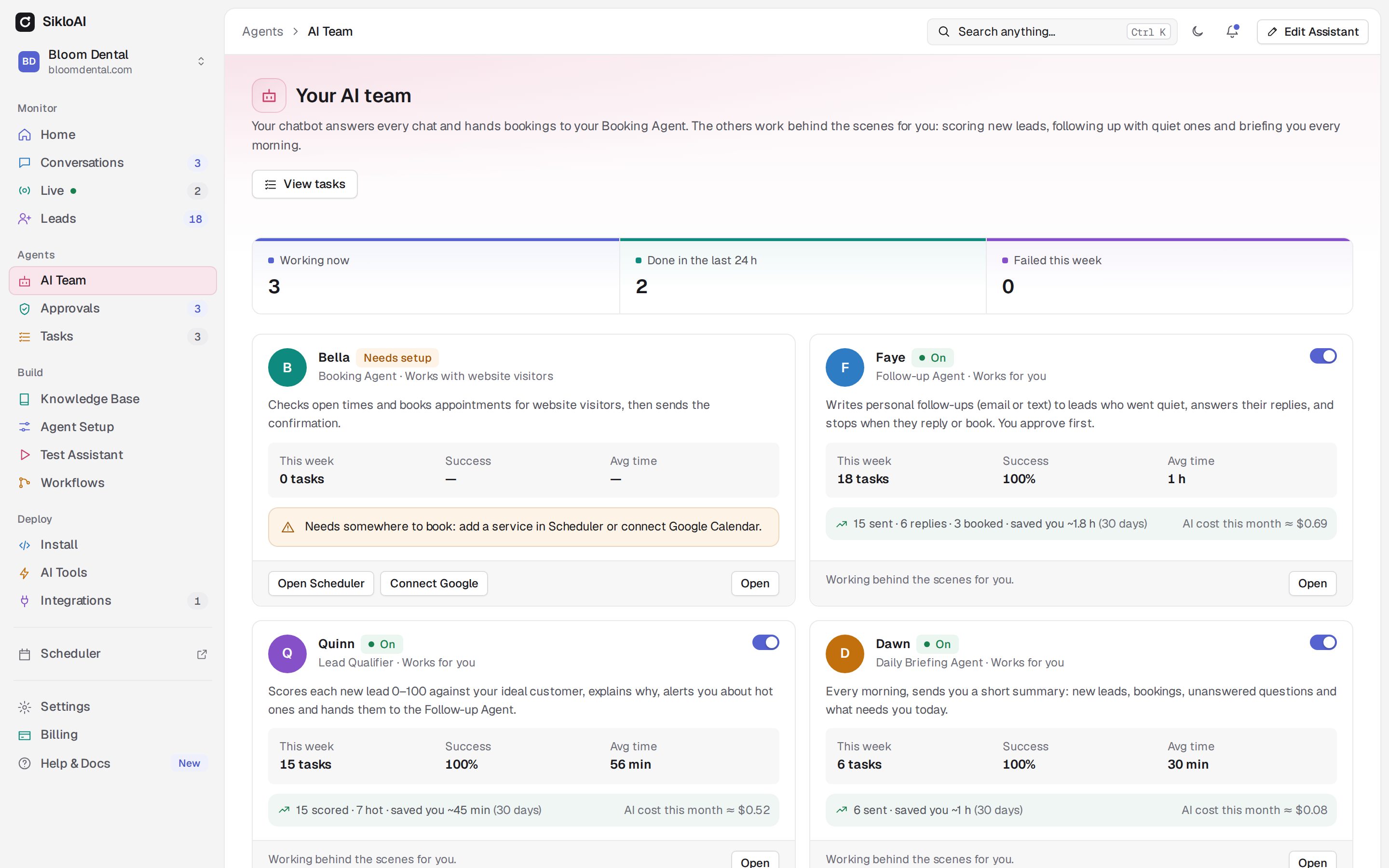1389x868 pixels.
Task: Click the Agents breadcrumb link
Action: coord(262,31)
